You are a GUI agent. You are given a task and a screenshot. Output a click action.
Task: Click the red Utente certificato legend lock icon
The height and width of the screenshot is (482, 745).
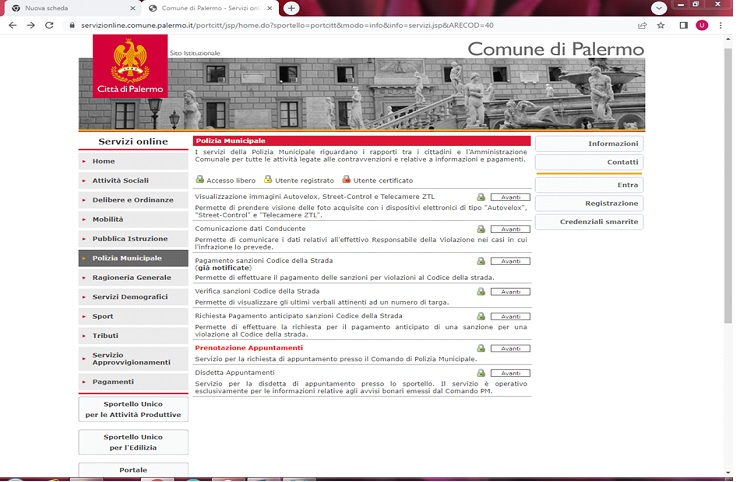(x=346, y=179)
